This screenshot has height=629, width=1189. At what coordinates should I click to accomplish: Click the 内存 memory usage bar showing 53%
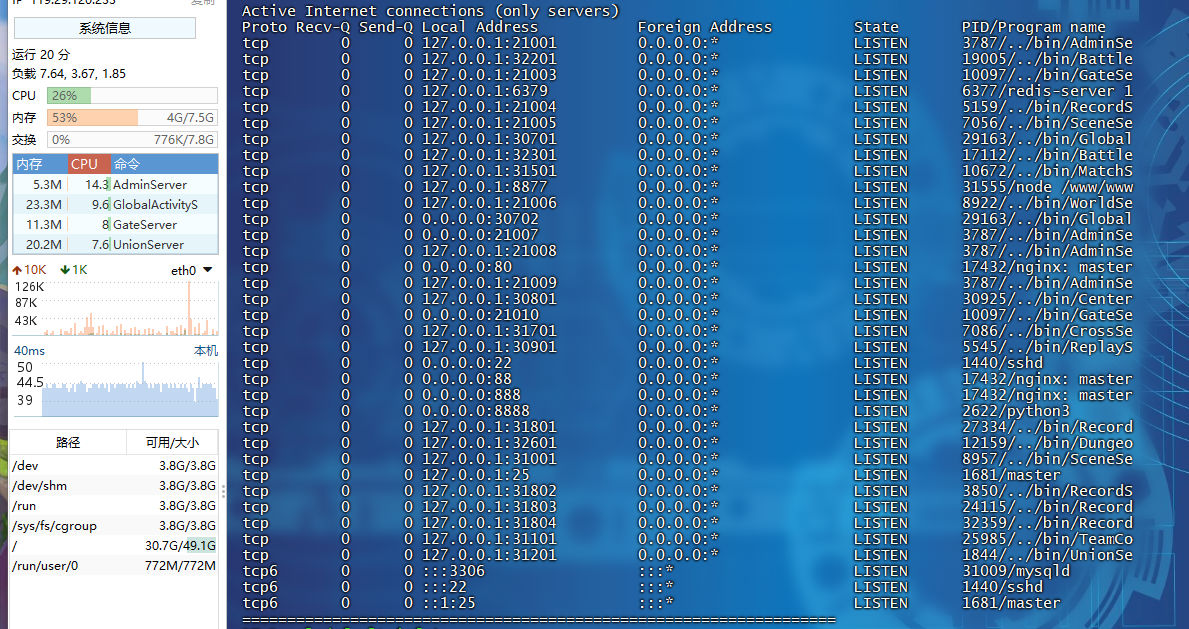132,118
